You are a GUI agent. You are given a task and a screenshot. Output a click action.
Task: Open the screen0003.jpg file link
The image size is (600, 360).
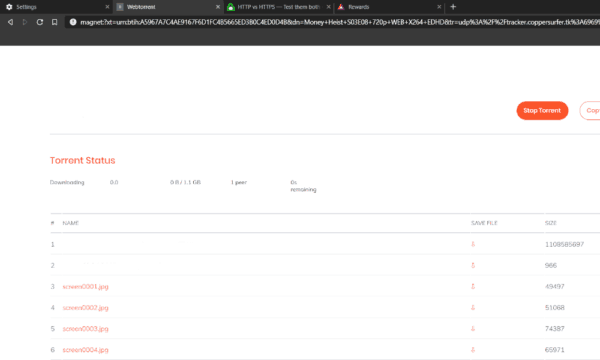click(85, 329)
